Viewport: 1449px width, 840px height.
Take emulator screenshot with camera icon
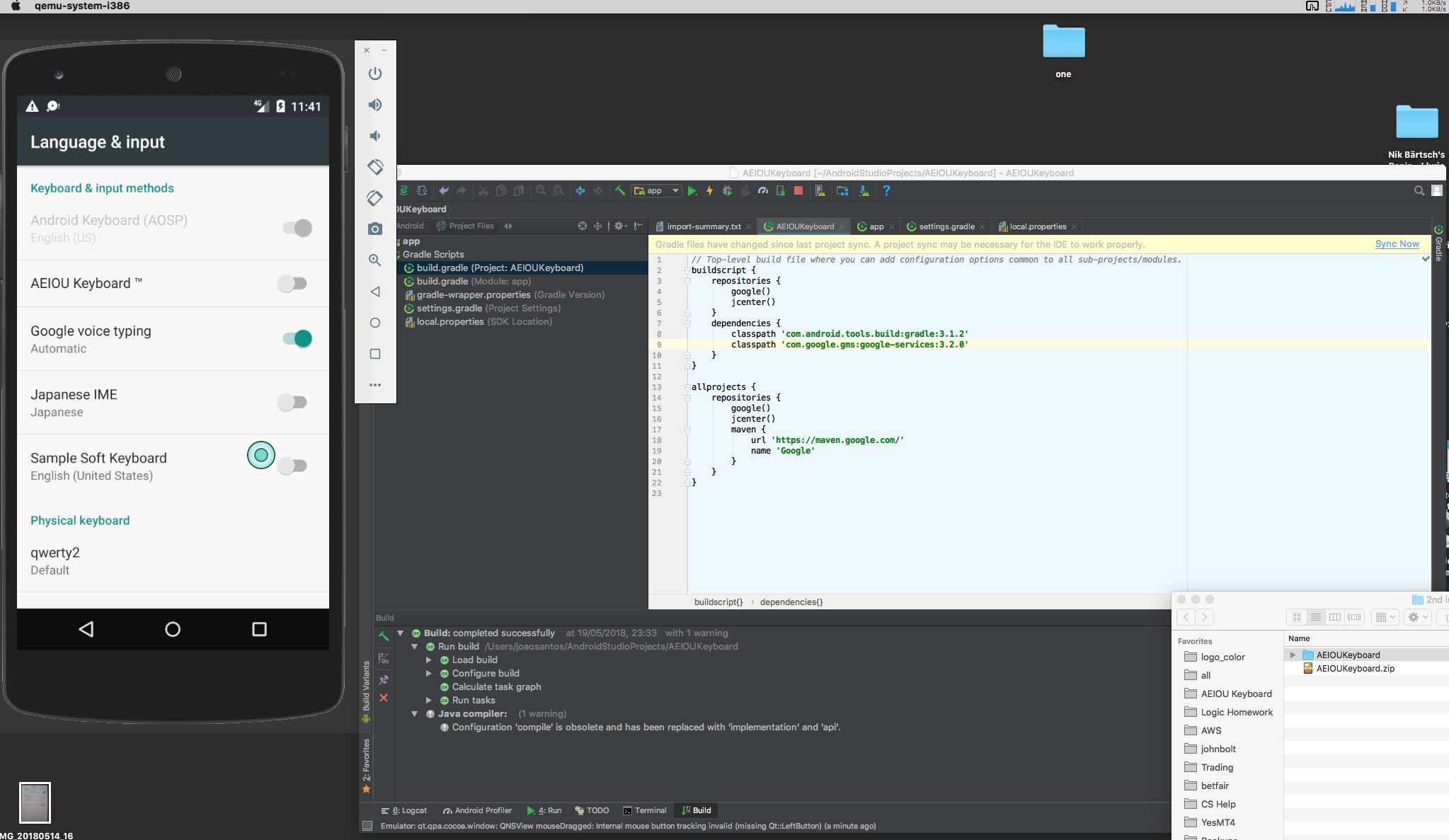pyautogui.click(x=375, y=229)
